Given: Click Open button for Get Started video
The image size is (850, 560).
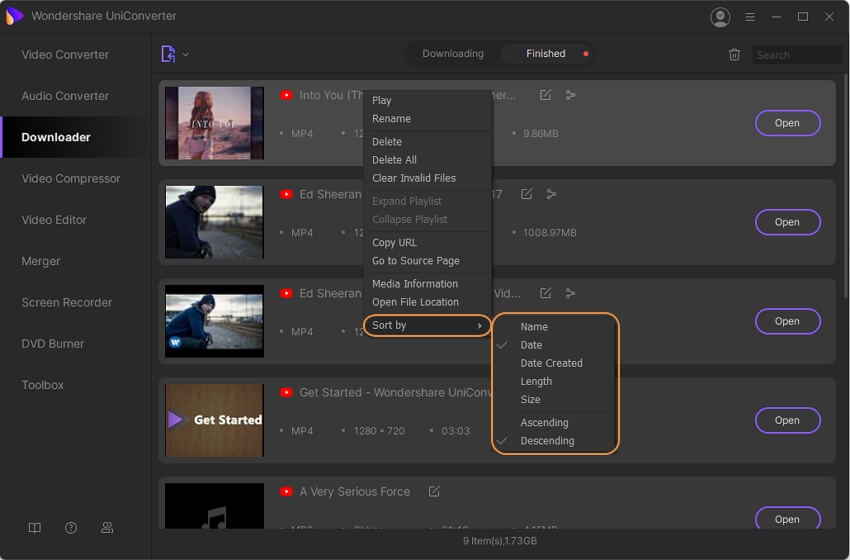Looking at the screenshot, I should click(x=787, y=420).
